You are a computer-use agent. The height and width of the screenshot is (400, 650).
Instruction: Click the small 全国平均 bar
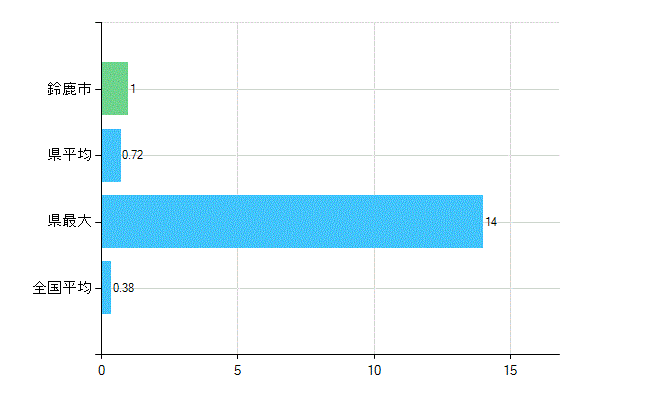coord(106,288)
